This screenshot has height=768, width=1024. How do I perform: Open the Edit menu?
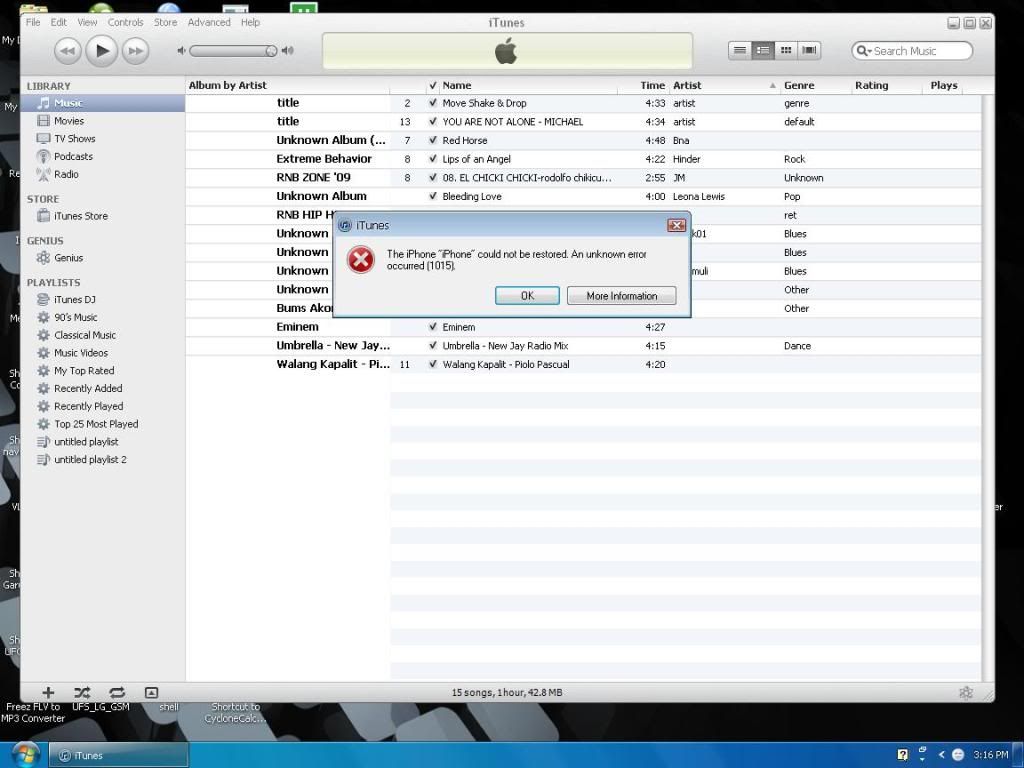click(59, 22)
